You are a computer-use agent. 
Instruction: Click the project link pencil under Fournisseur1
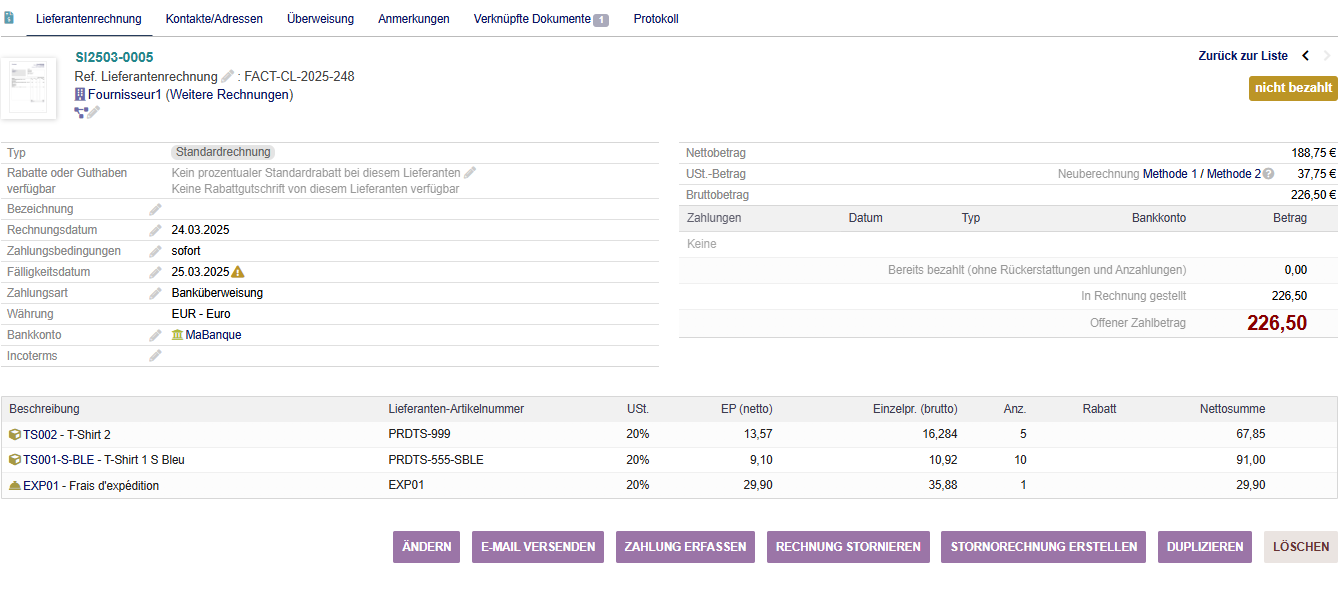click(x=94, y=113)
